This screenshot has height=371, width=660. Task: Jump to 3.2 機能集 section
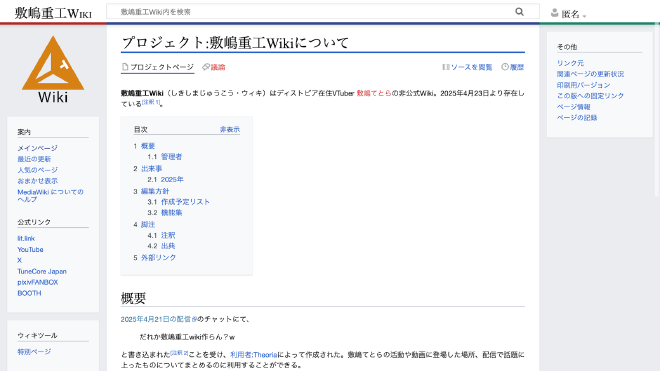(x=171, y=213)
